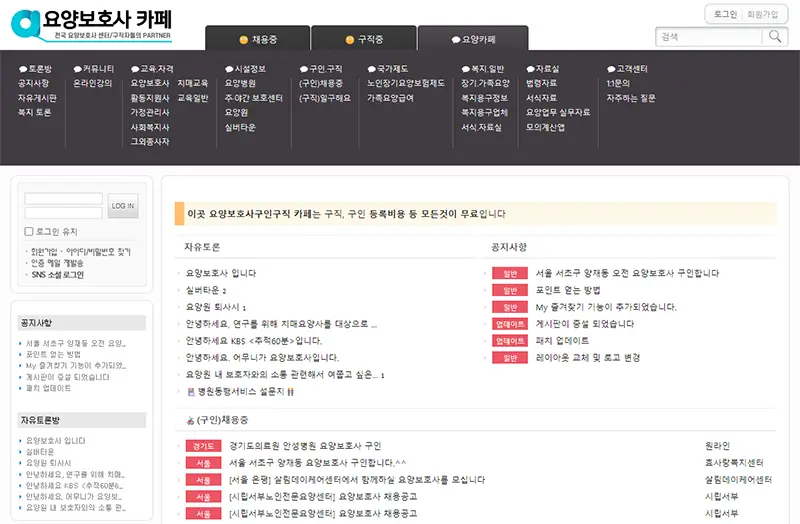Go to 온라인강의 in the menu
800x524 pixels.
[92, 83]
